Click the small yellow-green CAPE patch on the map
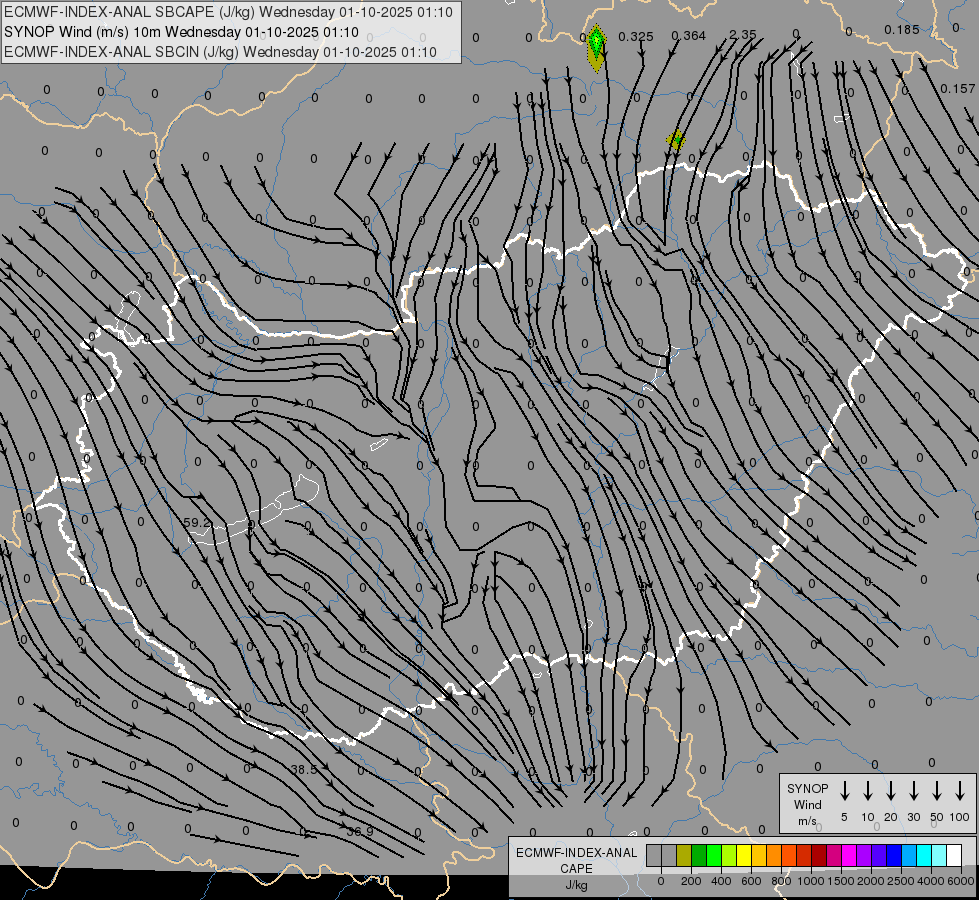The image size is (979, 900). [677, 139]
